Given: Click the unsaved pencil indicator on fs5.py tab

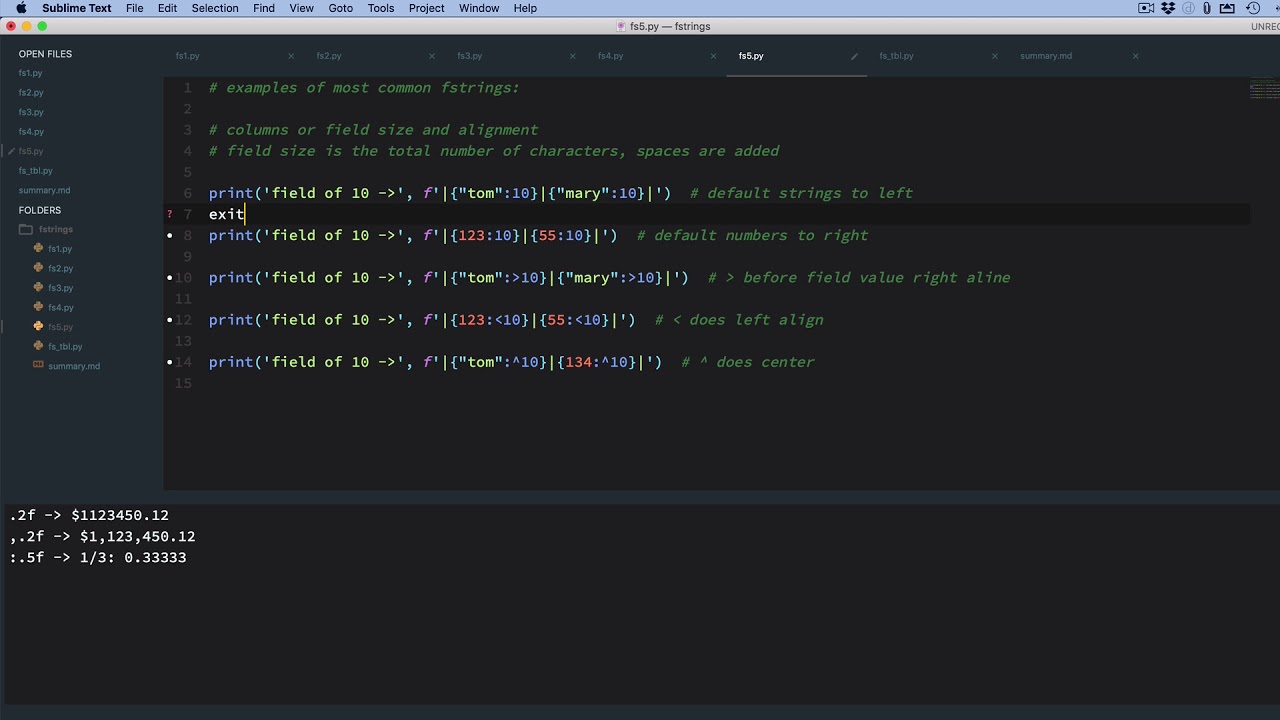Looking at the screenshot, I should click(x=854, y=56).
